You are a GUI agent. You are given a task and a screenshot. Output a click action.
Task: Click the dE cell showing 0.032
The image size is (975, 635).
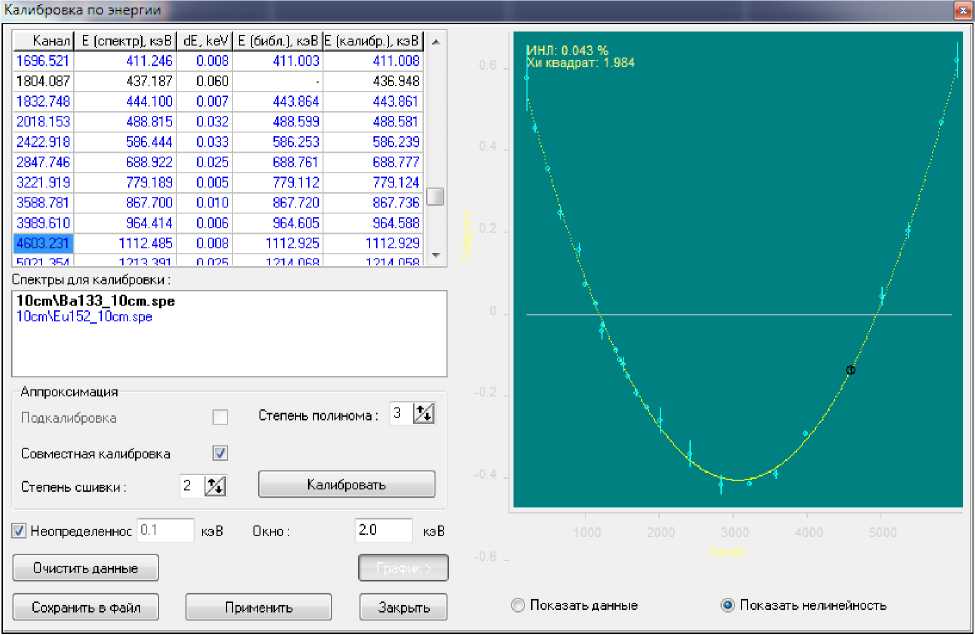[205, 122]
